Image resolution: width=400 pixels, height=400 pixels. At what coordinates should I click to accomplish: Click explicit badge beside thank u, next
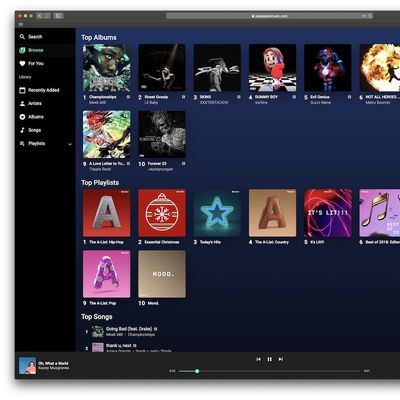pos(135,346)
